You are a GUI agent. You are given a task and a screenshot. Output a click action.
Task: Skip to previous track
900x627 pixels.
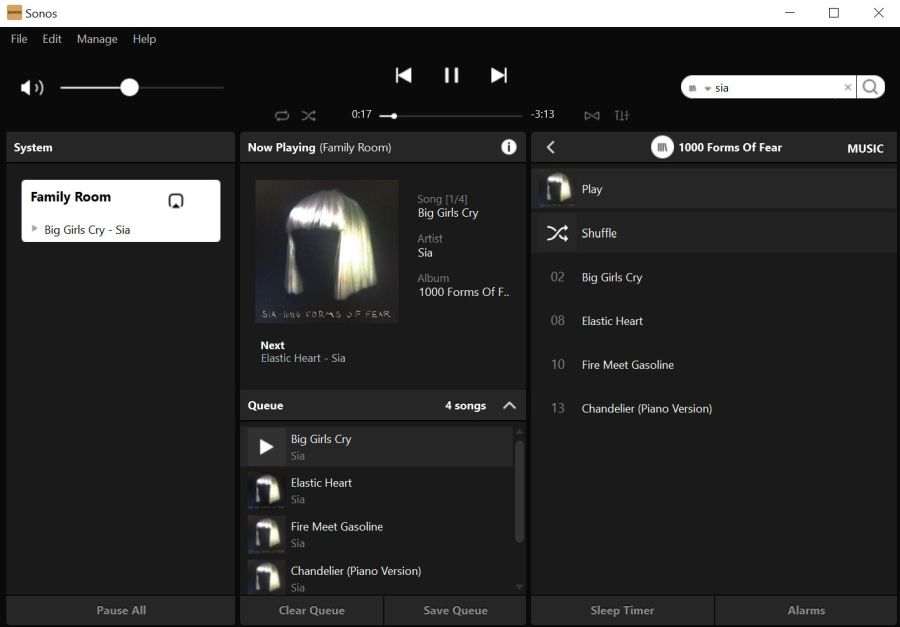click(x=404, y=75)
